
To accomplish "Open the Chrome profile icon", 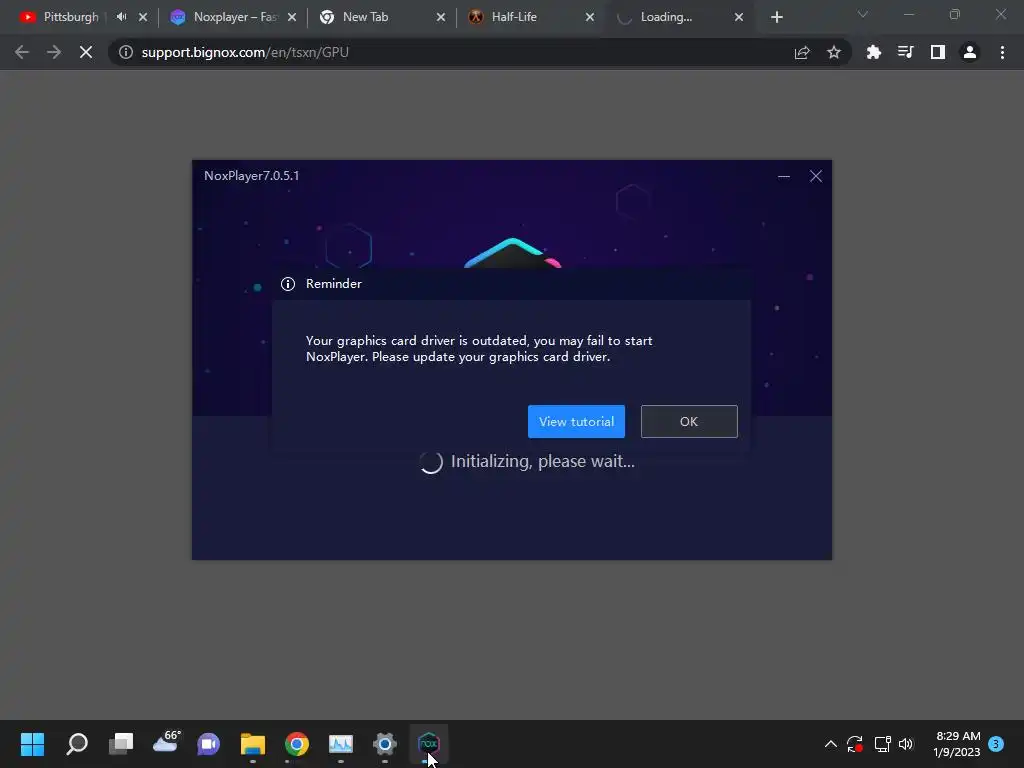I will (x=970, y=52).
